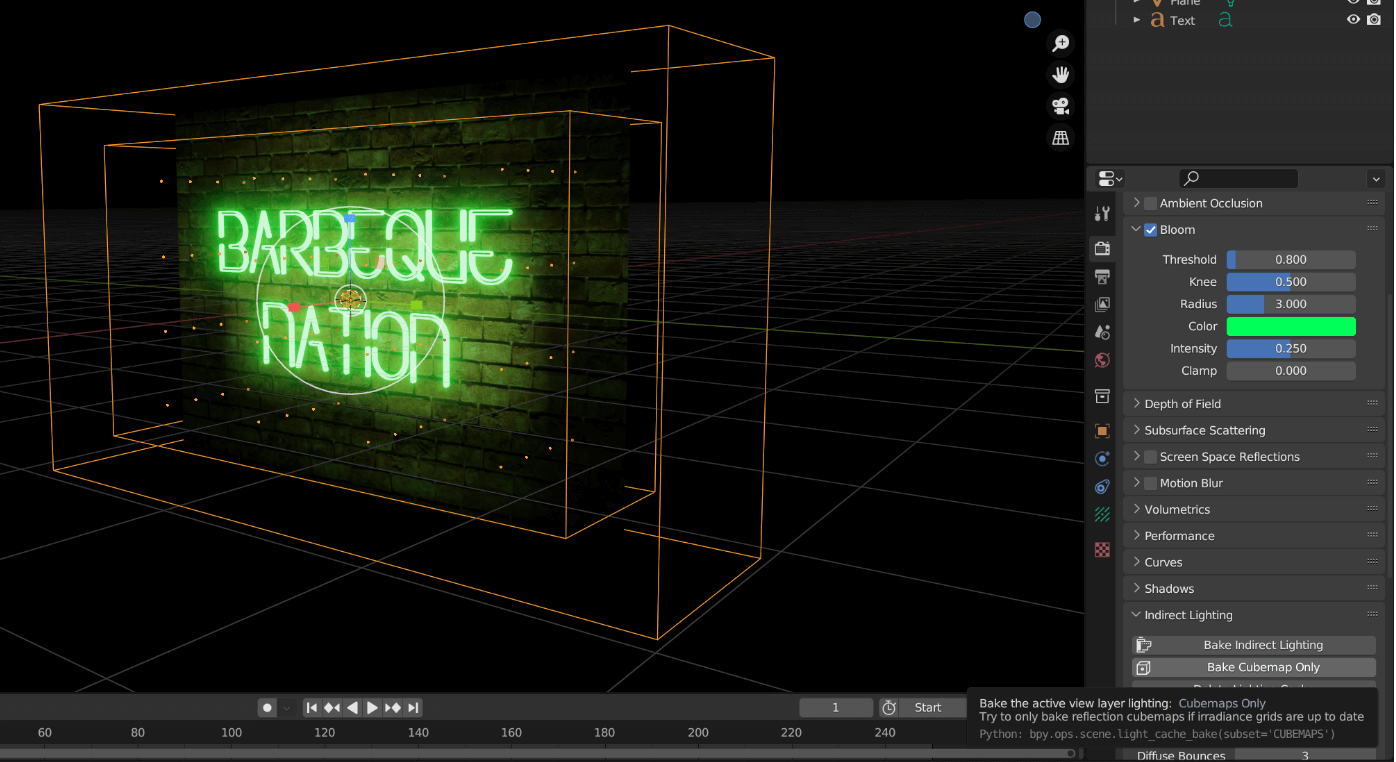Open the Object Constraints properties tab
The width and height of the screenshot is (1396, 762).
click(1102, 487)
